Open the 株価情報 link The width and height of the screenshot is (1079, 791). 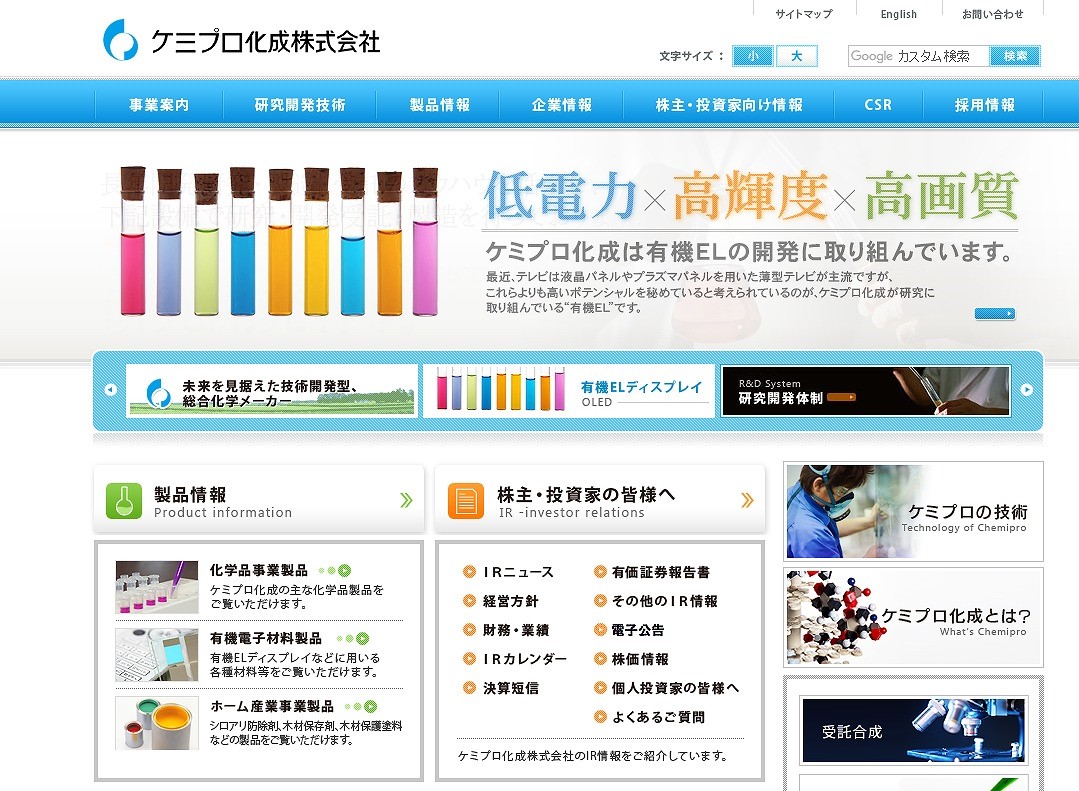tap(640, 659)
